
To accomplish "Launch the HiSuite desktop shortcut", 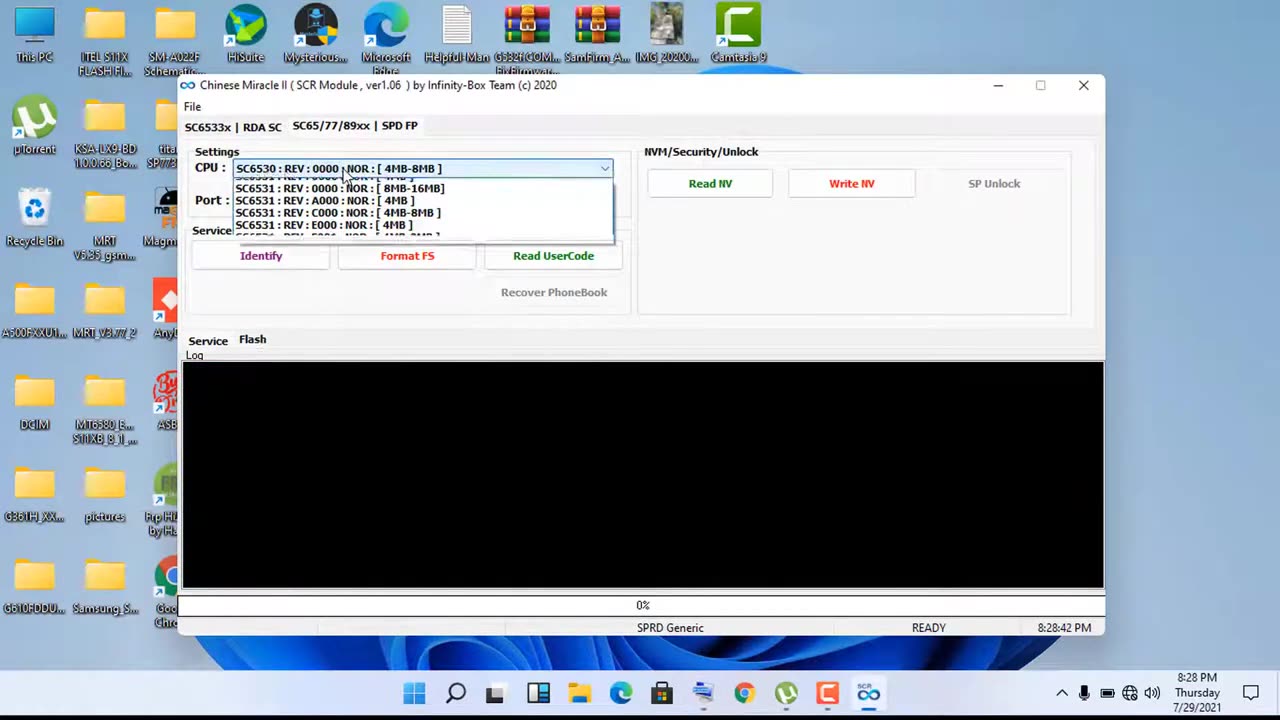I will [245, 34].
